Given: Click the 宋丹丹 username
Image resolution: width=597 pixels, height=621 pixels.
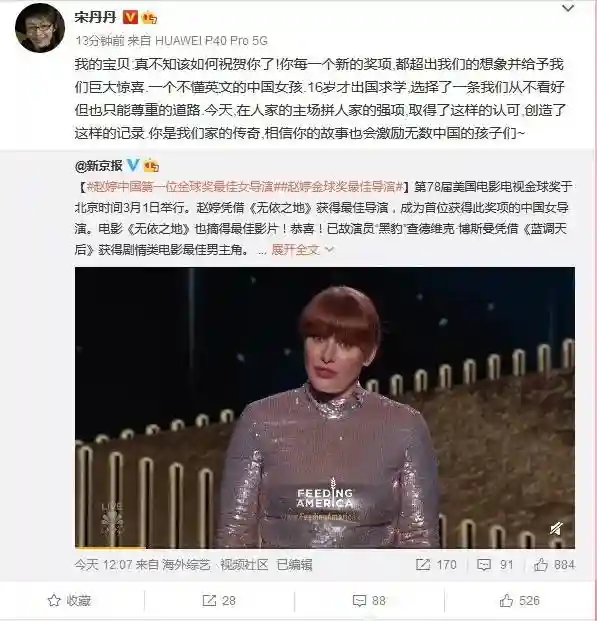Looking at the screenshot, I should point(95,17).
